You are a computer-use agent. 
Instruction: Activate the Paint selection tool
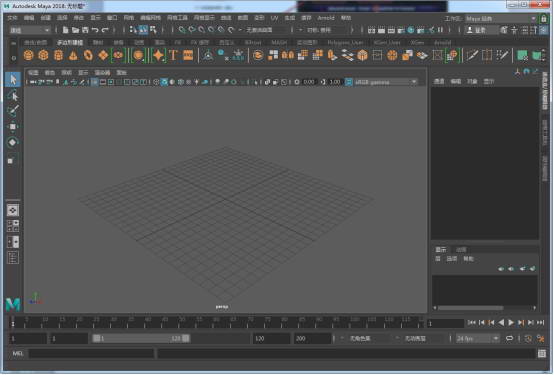(x=13, y=111)
